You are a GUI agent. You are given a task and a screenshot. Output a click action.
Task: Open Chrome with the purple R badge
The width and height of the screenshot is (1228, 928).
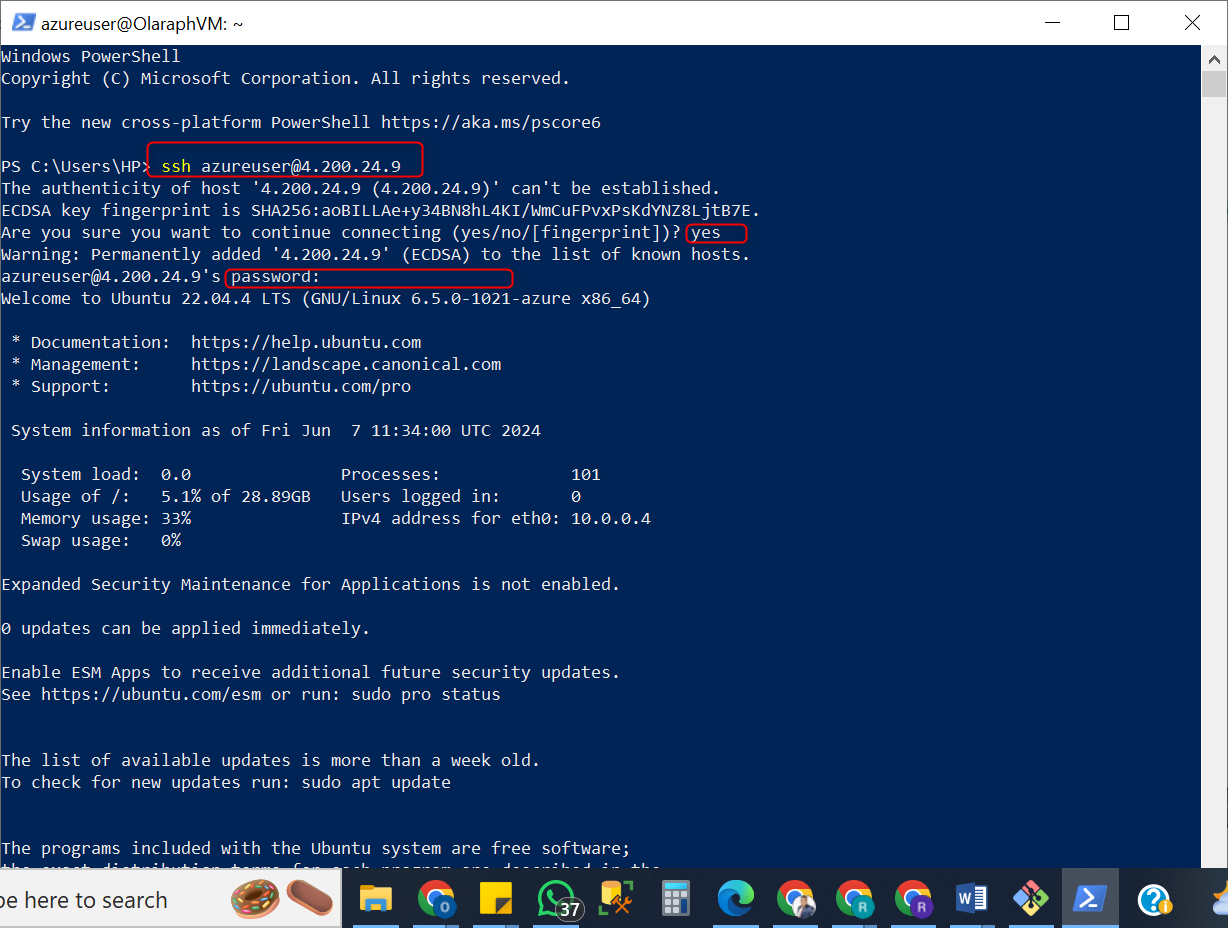point(913,899)
